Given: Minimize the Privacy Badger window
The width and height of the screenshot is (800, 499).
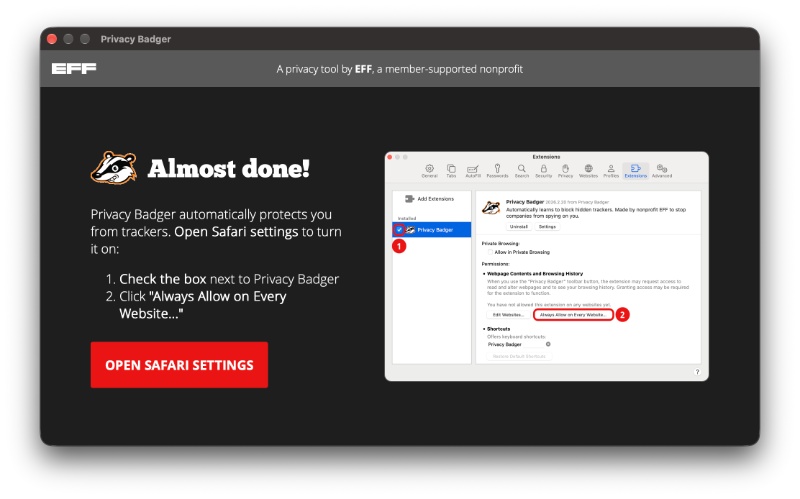Looking at the screenshot, I should click(x=68, y=39).
